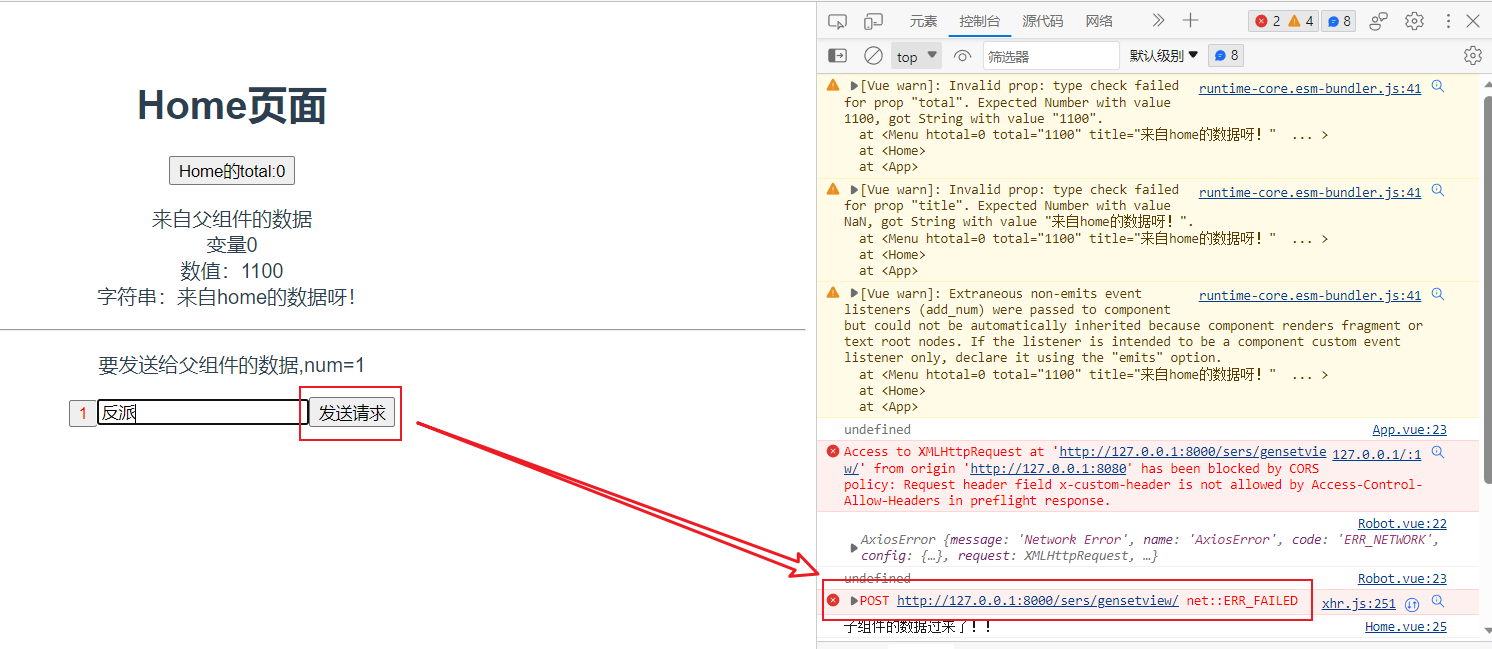Click the XHR network request icon beside xhr.js:251

point(1412,604)
